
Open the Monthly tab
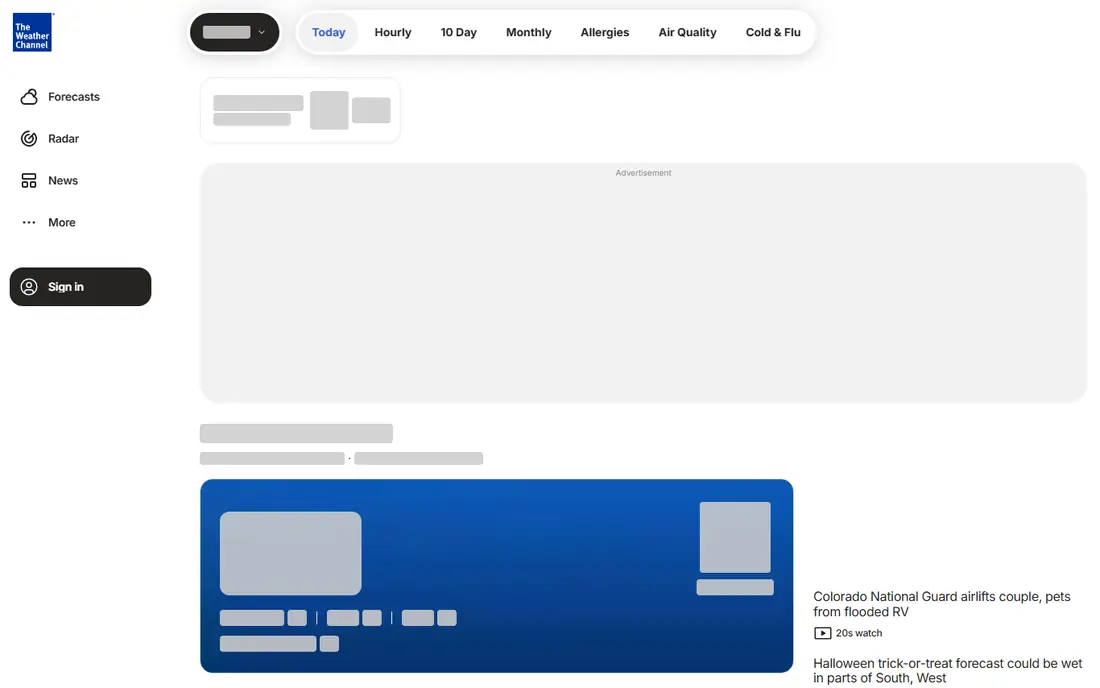529,32
